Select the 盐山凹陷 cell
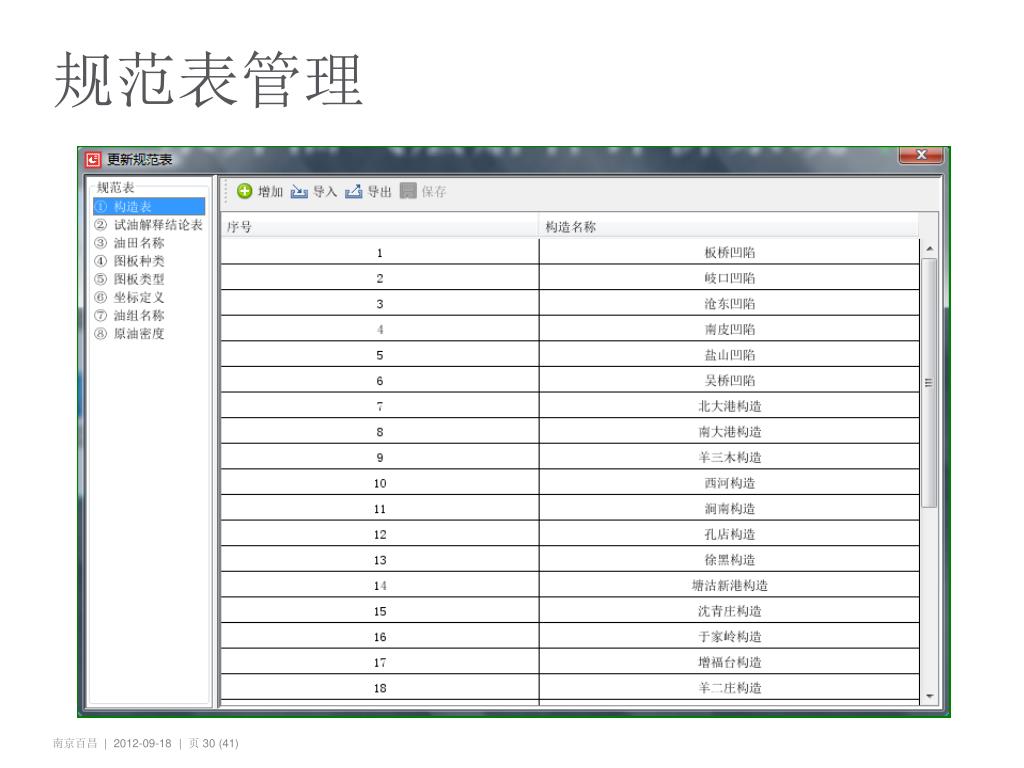Screen dimensions: 1024x768 point(729,355)
